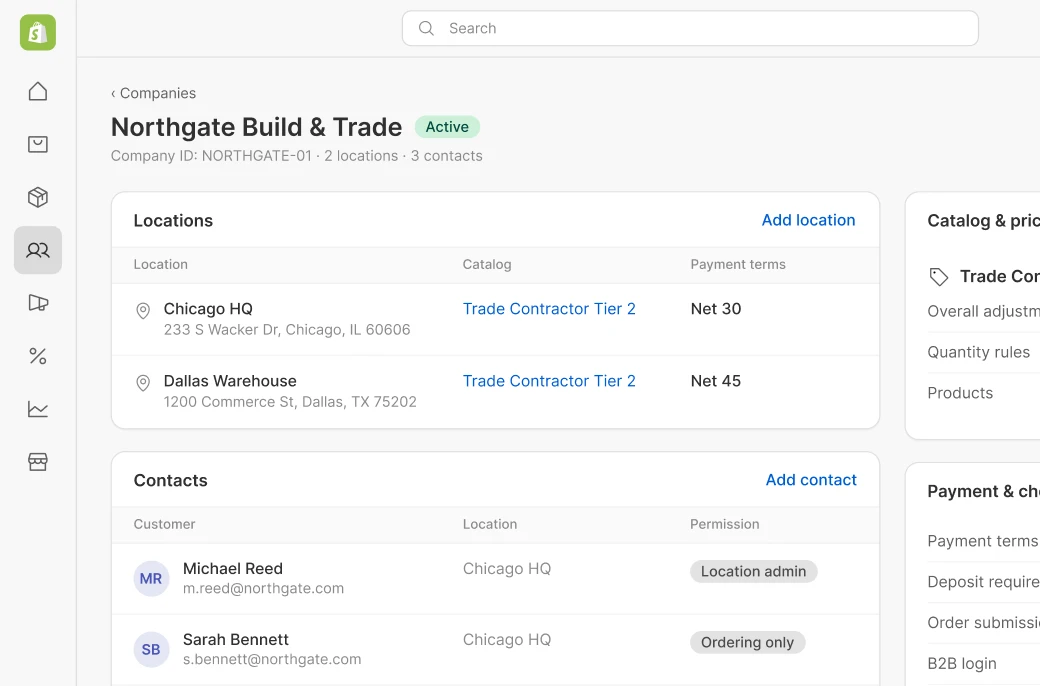Click the Northgate Build & Trade title
The width and height of the screenshot is (1040, 686).
[x=257, y=127]
